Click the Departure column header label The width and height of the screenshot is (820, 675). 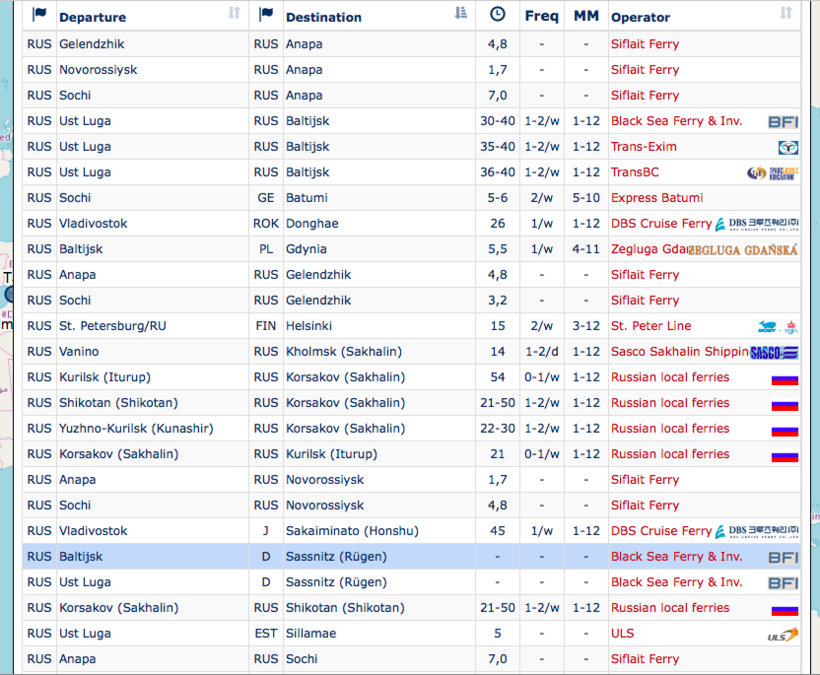pyautogui.click(x=93, y=17)
